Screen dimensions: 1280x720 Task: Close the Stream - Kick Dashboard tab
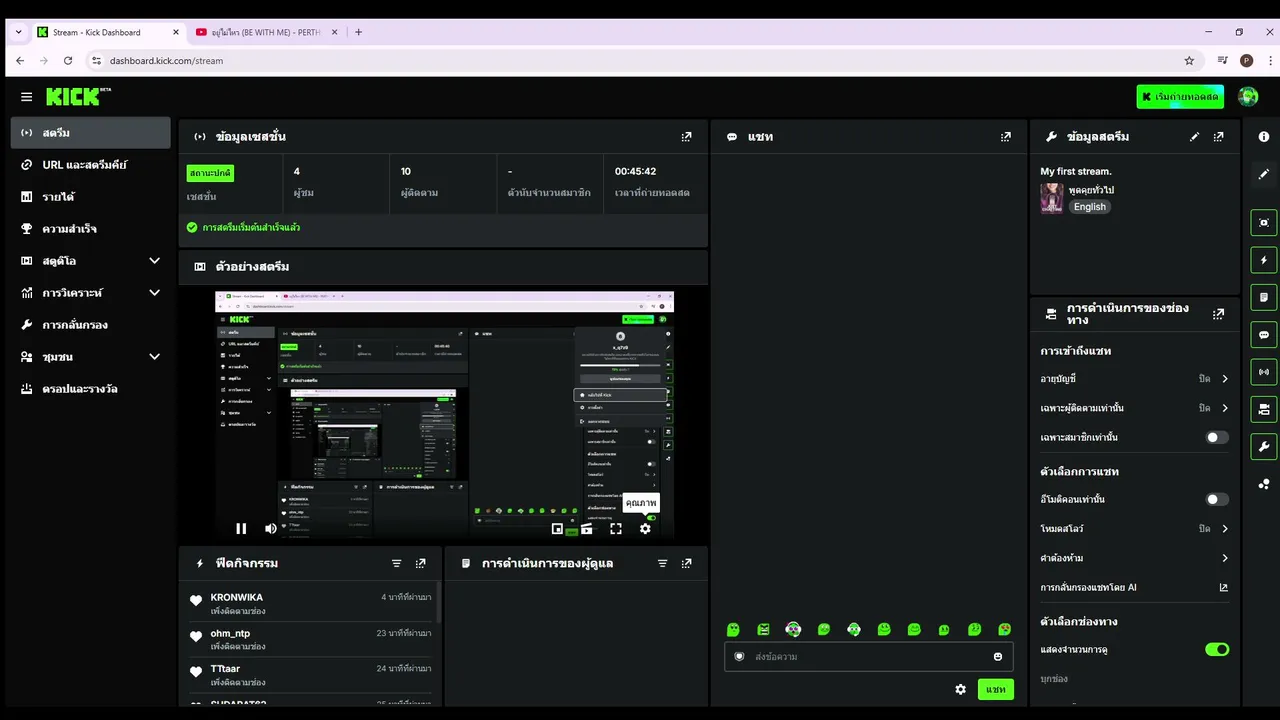(176, 32)
